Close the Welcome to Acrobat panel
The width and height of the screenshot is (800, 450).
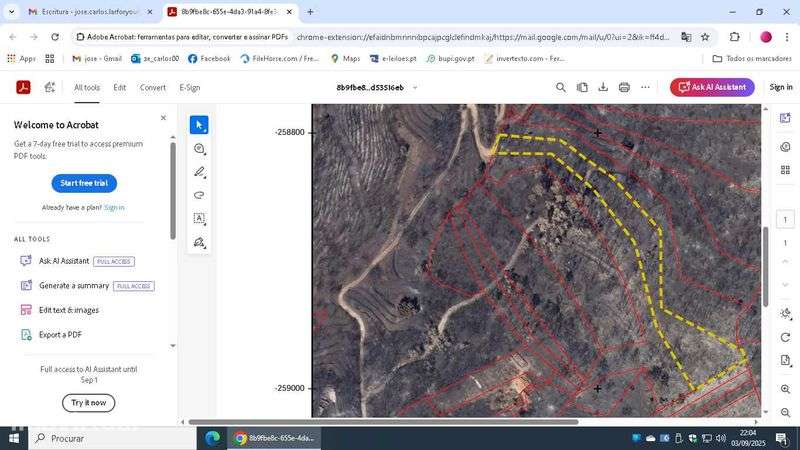tap(163, 118)
